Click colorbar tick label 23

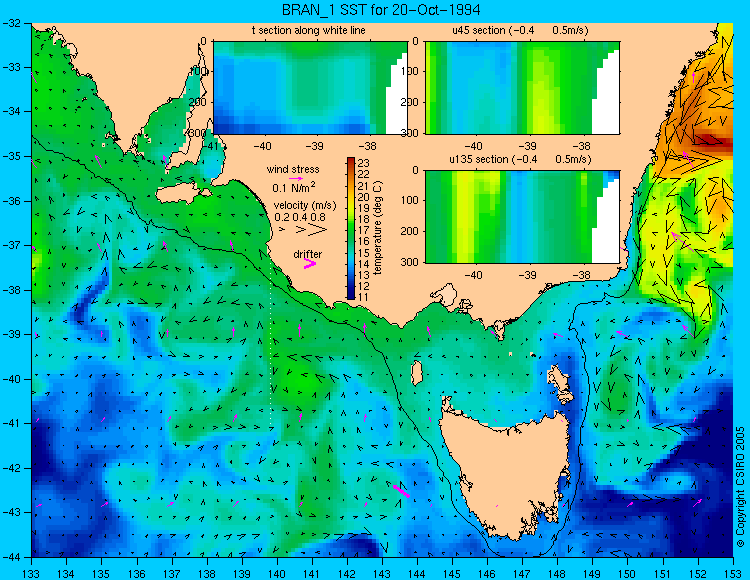click(x=363, y=163)
